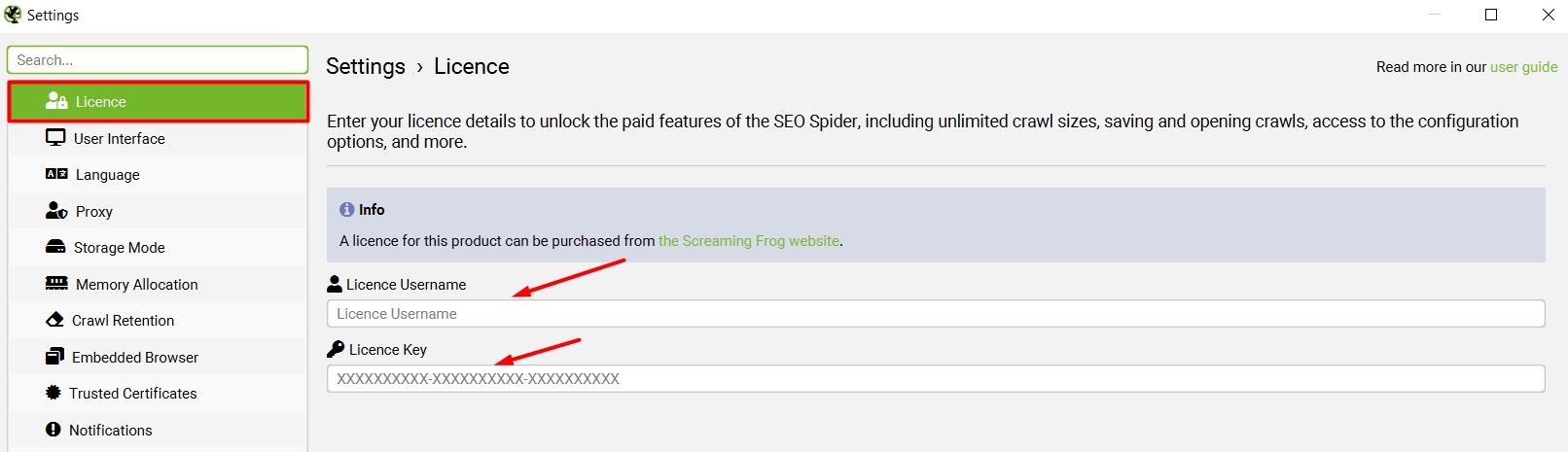Visit the Screaming Frog website link

(x=748, y=241)
